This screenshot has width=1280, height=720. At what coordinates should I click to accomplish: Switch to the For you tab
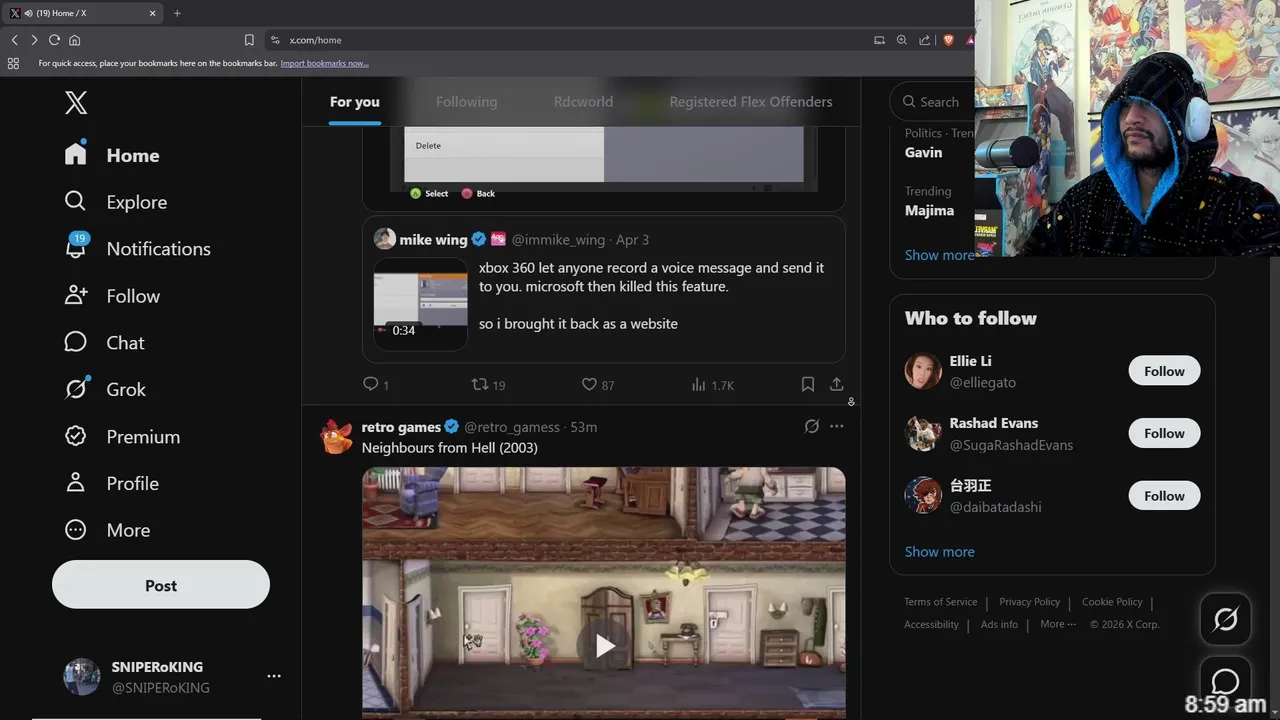click(x=355, y=102)
